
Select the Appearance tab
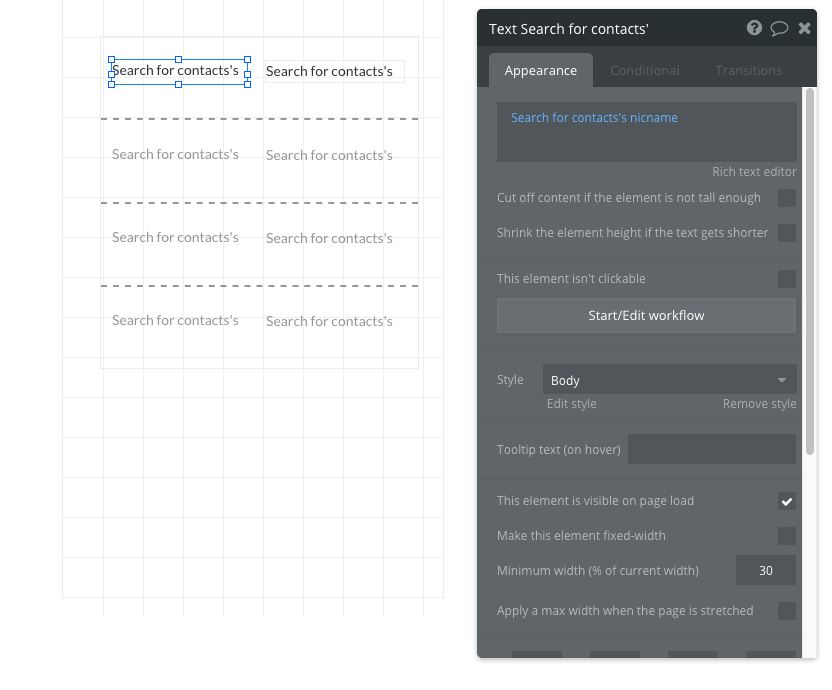click(541, 71)
